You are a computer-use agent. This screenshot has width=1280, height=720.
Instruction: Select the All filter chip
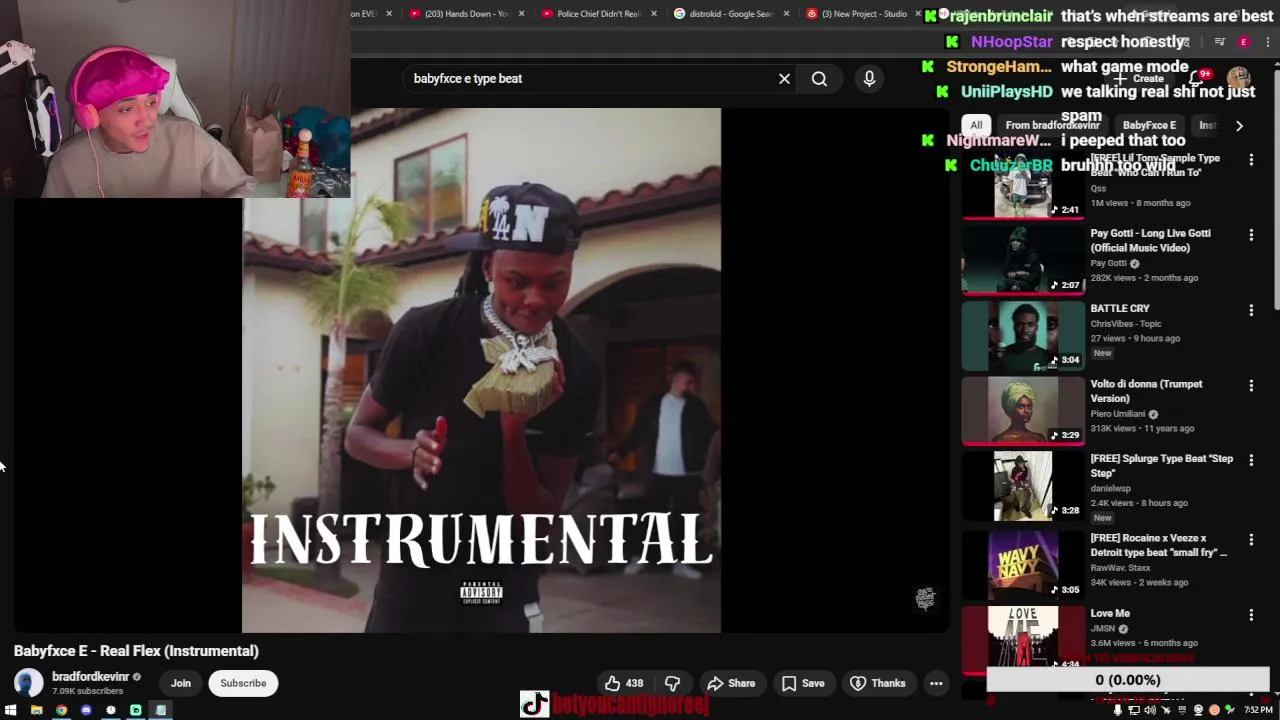coord(976,125)
